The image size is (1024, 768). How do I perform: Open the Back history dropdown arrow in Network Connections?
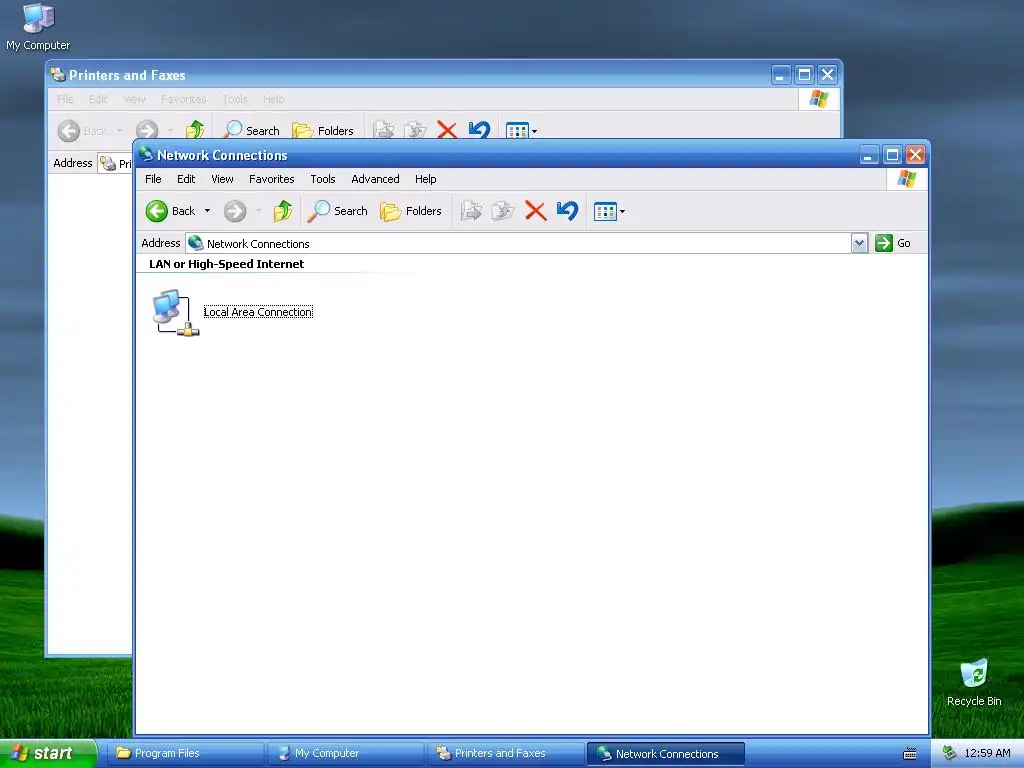tap(208, 211)
